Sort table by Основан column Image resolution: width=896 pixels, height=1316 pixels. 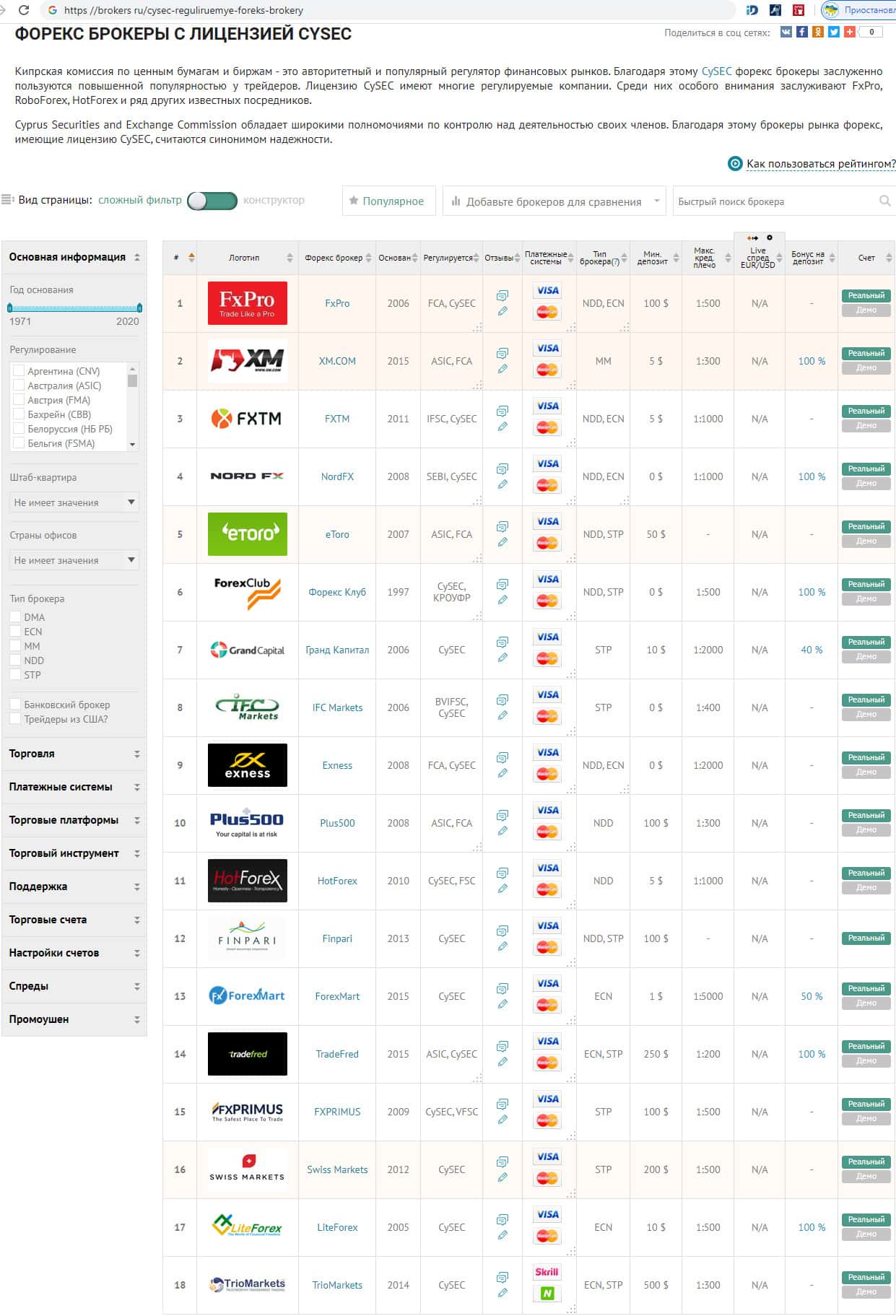coord(398,258)
